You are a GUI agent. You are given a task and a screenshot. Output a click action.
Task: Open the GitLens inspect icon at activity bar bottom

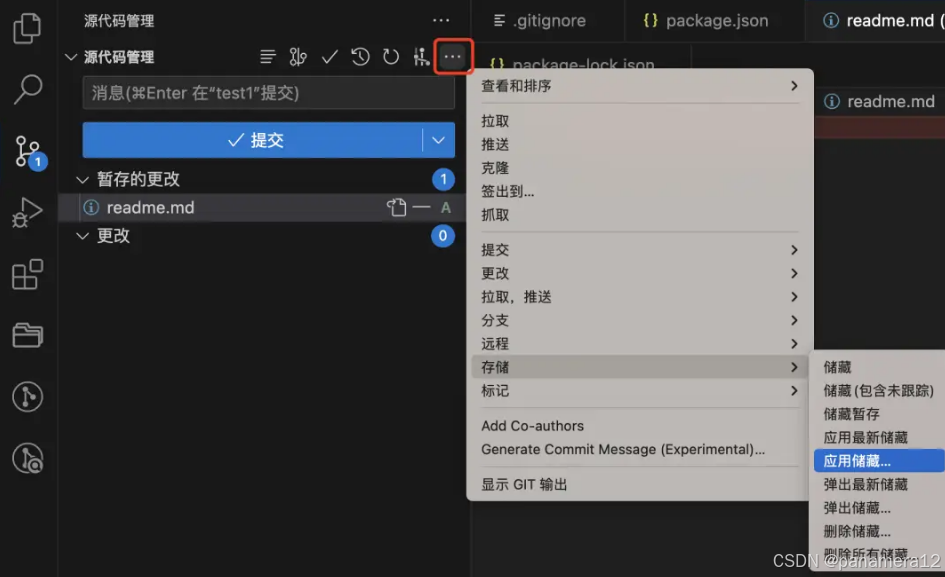(x=27, y=458)
